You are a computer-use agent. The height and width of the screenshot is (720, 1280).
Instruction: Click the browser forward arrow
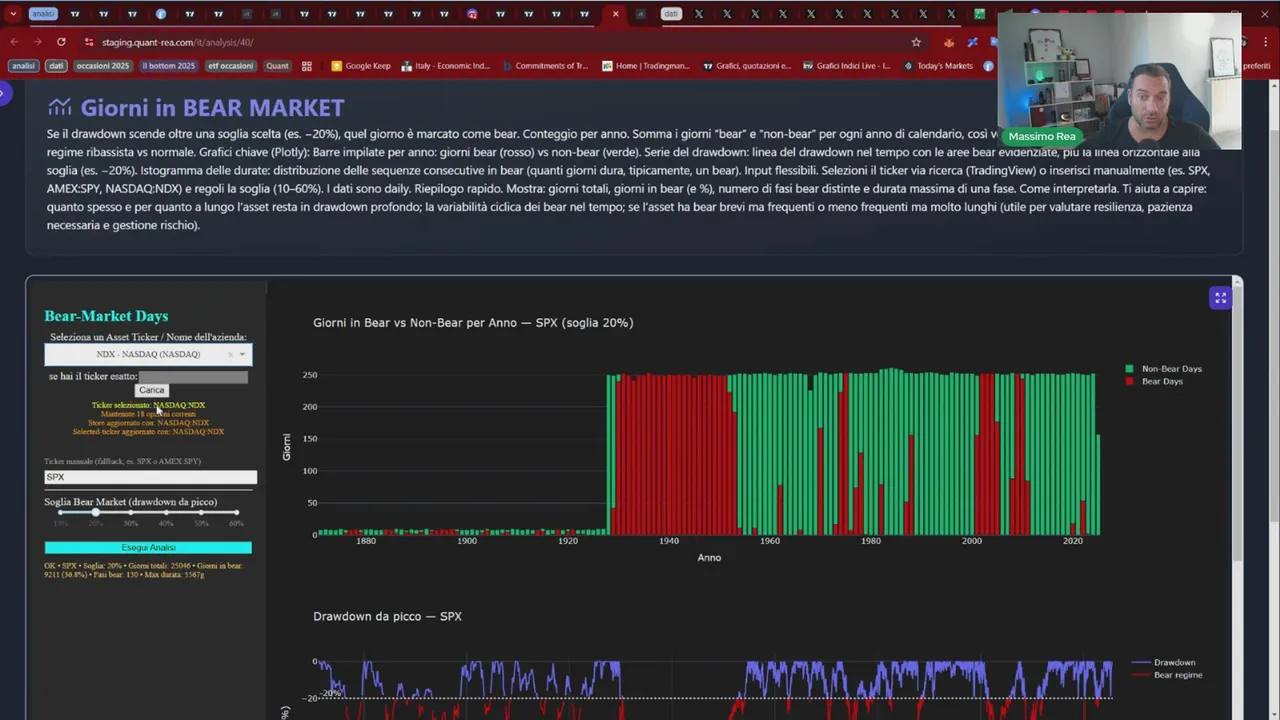(x=37, y=42)
